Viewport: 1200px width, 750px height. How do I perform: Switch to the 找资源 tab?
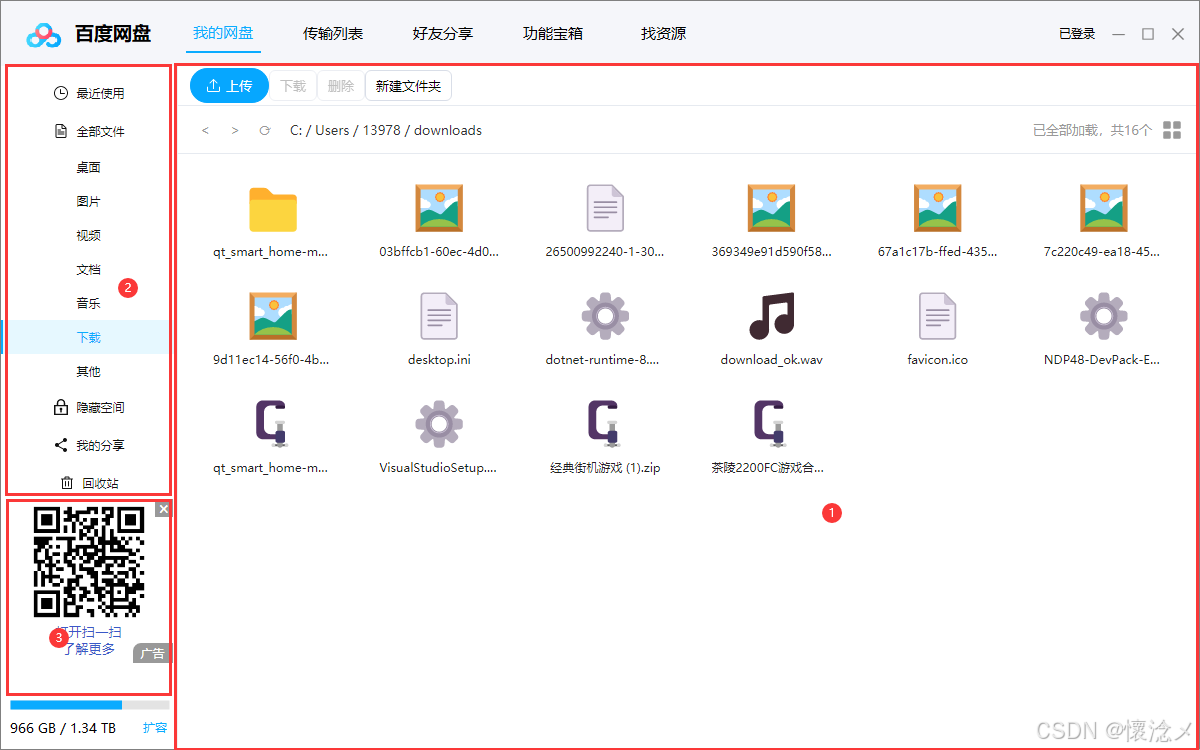[x=663, y=34]
